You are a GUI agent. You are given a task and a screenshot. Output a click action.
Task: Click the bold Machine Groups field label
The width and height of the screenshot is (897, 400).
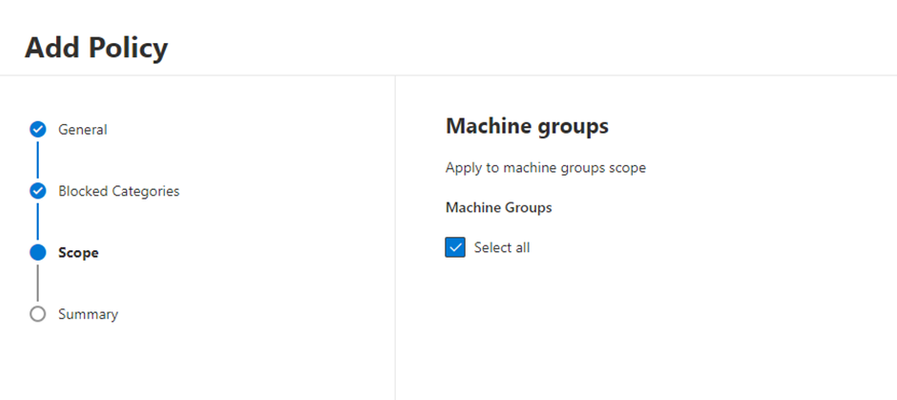coord(499,207)
